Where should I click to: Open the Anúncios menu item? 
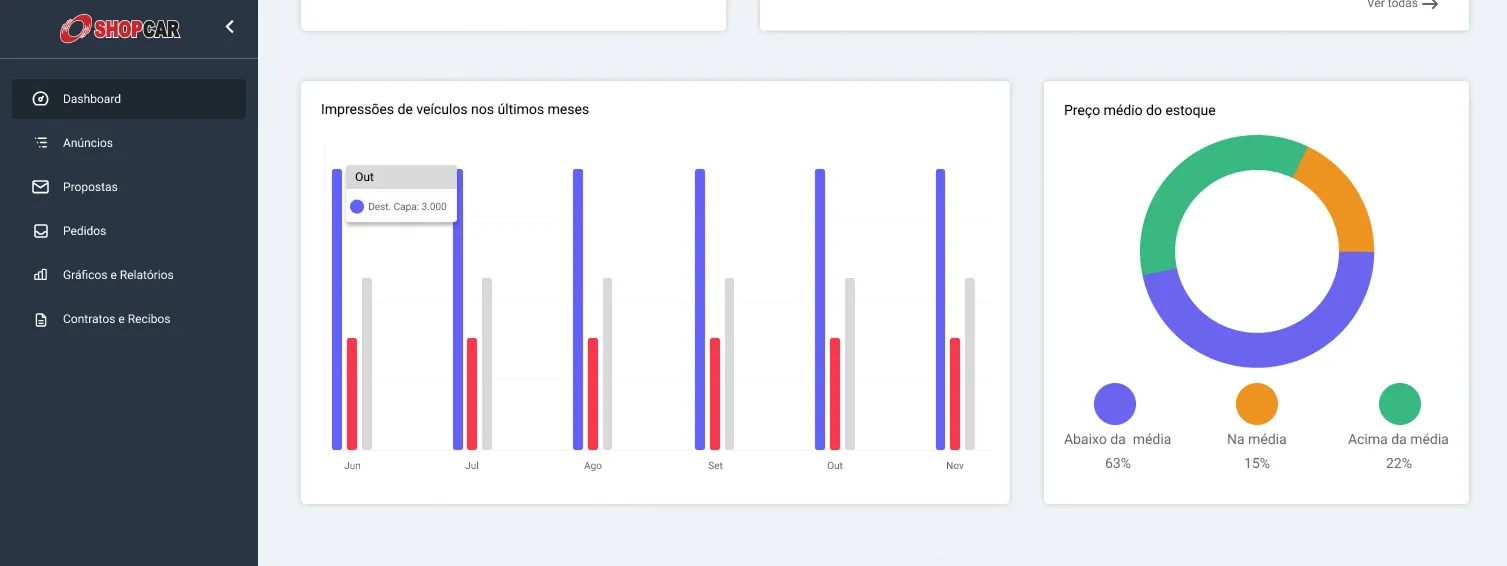click(88, 143)
